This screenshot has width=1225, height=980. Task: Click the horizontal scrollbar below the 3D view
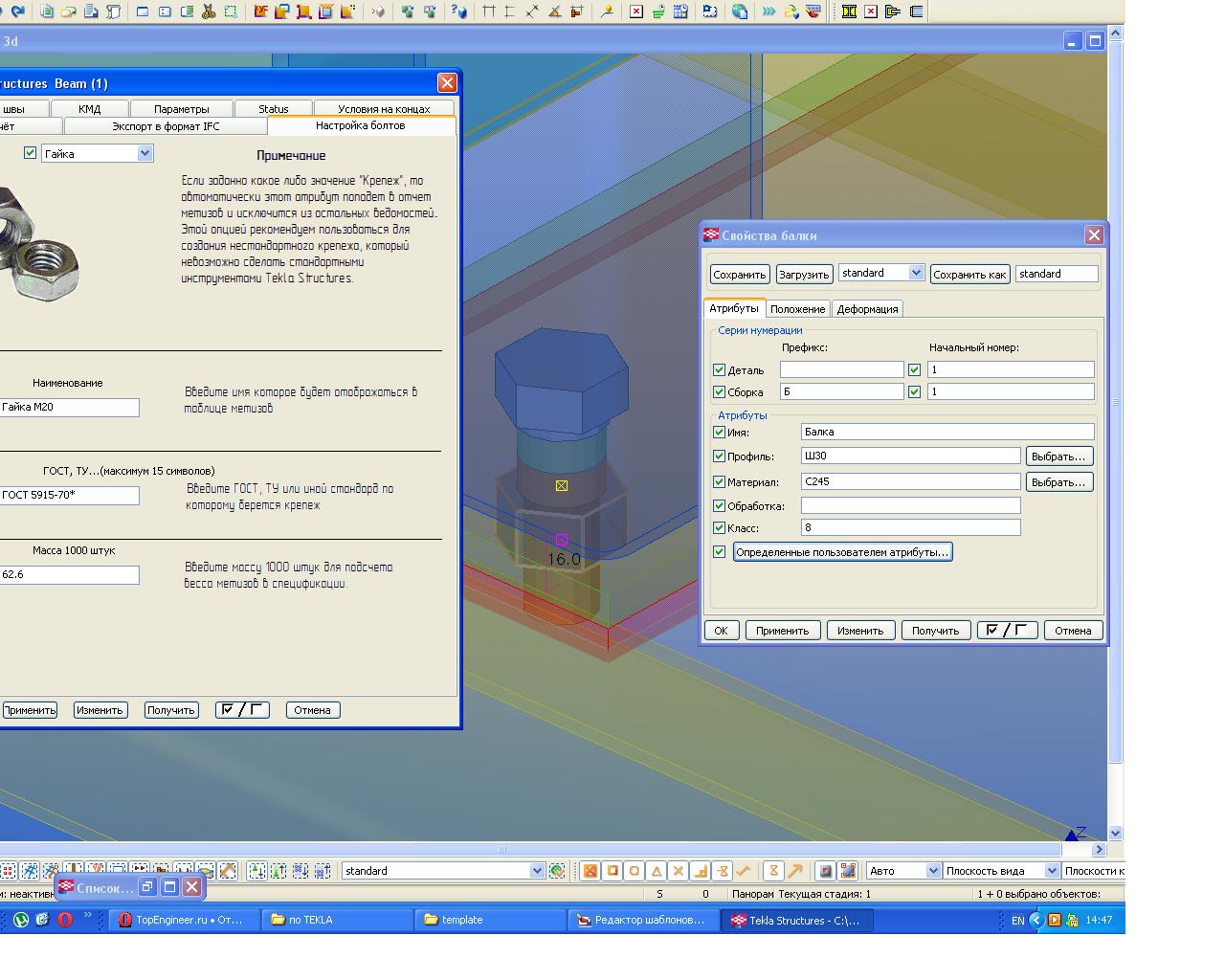point(502,849)
